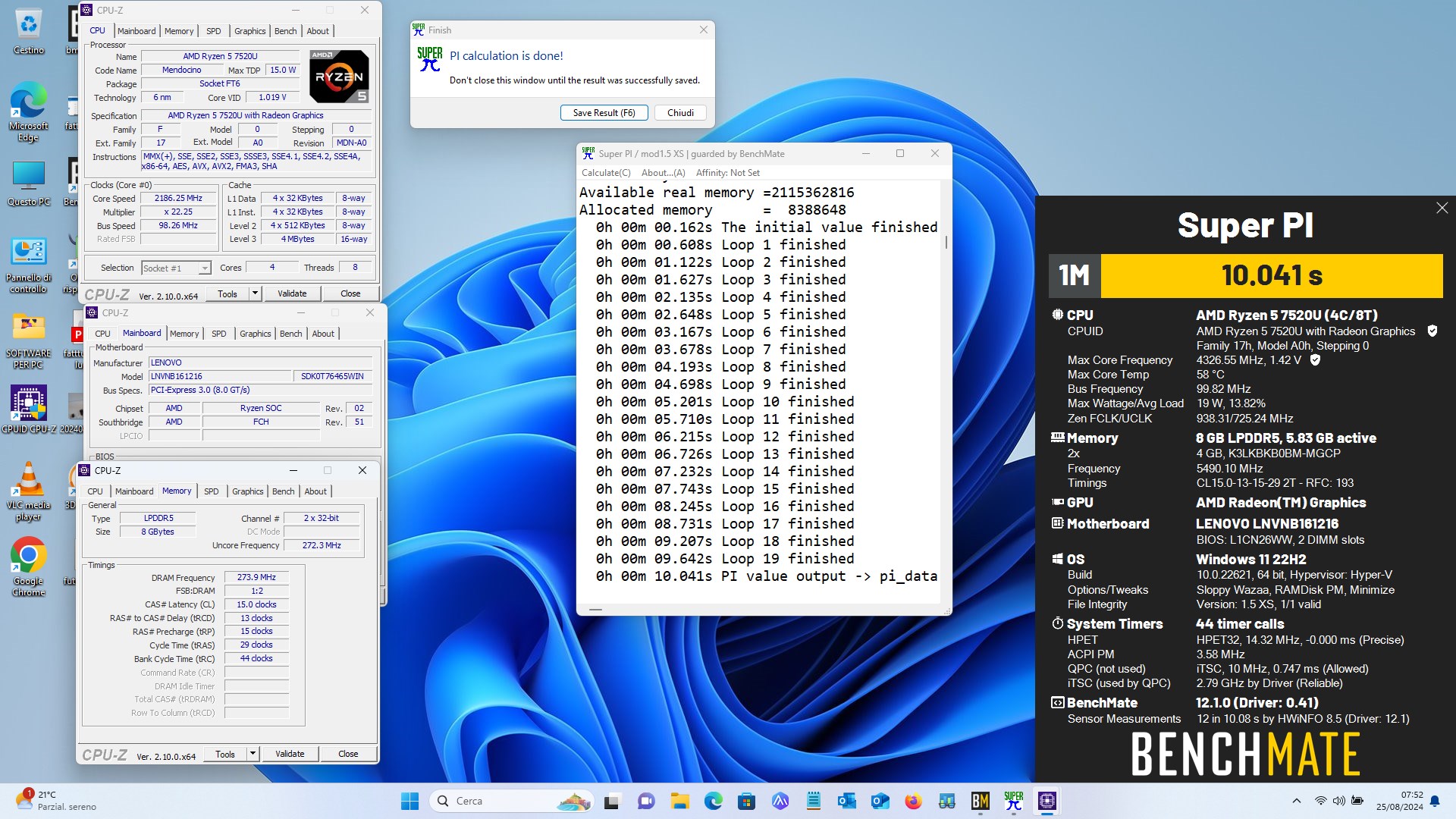Switch to Super PI via its taskbar icon
The height and width of the screenshot is (819, 1456).
(1014, 801)
